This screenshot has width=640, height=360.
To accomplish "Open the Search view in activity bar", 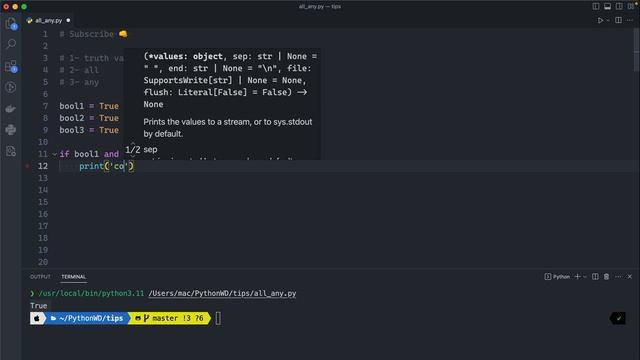I will pos(11,44).
